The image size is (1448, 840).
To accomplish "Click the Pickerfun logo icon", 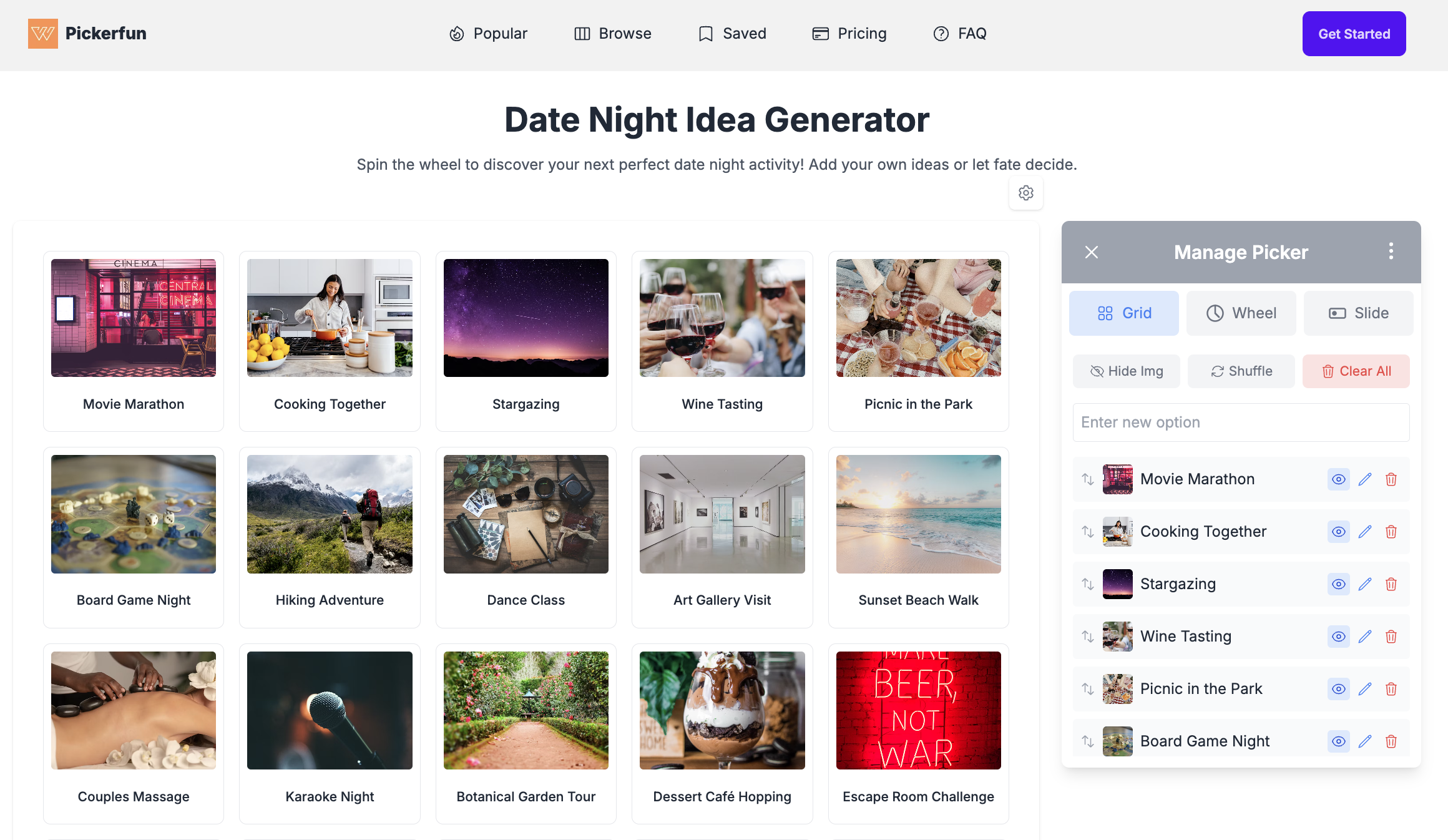I will (42, 34).
